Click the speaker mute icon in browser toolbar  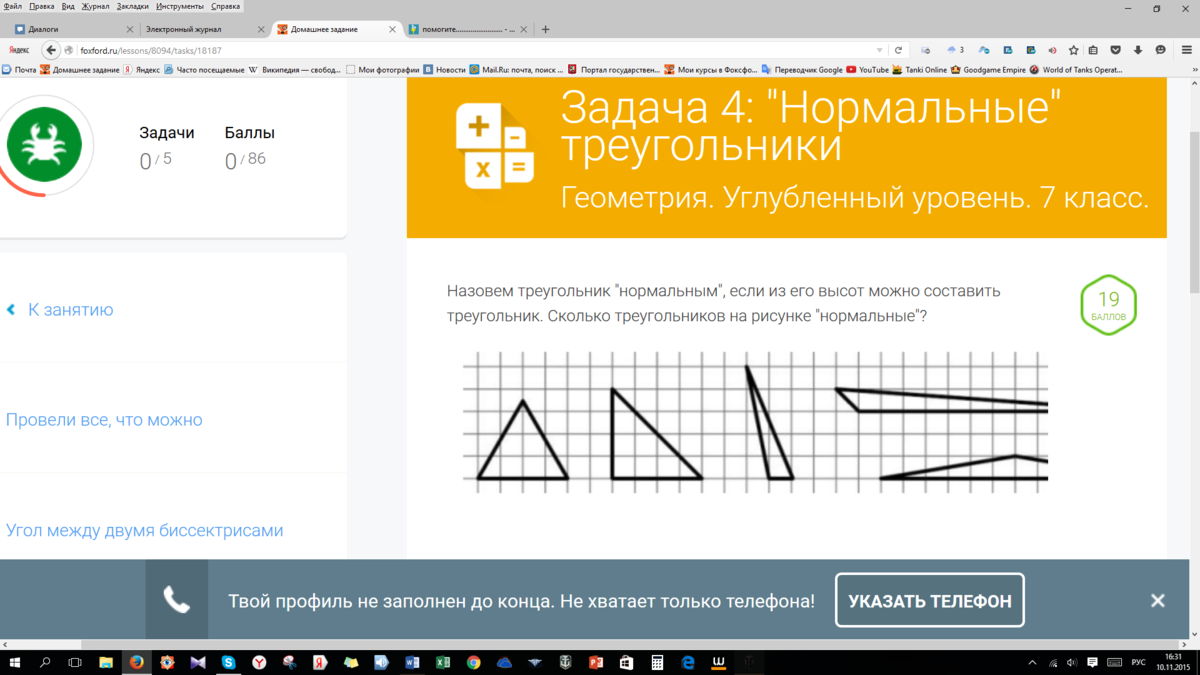point(1052,50)
